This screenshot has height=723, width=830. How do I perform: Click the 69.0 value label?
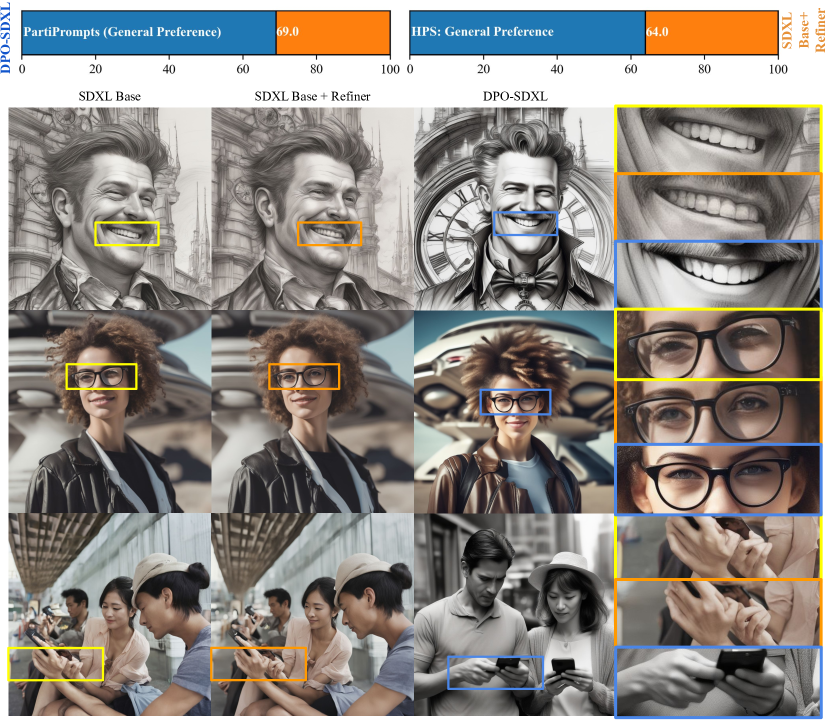coord(287,32)
